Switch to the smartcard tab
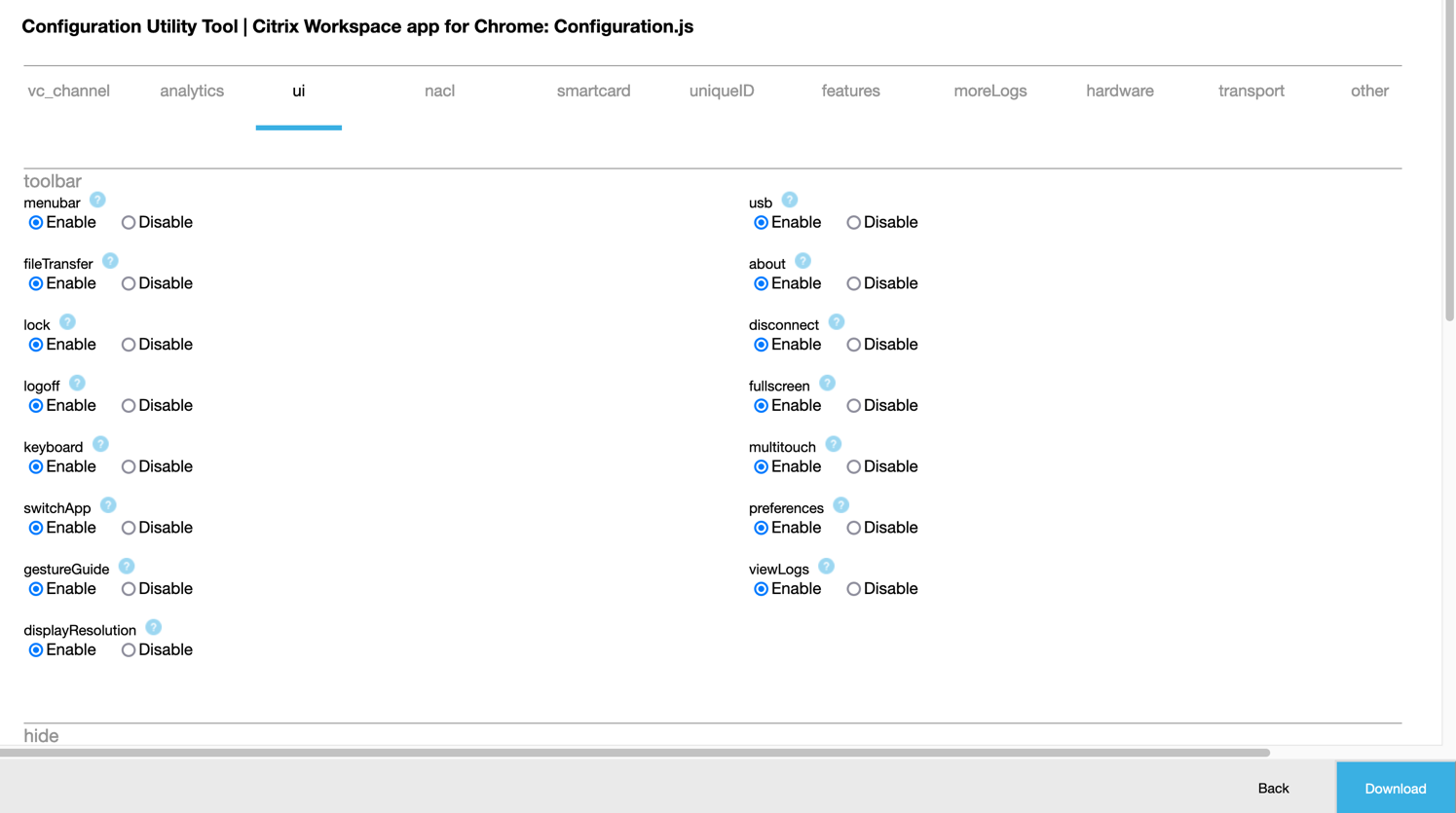Viewport: 1456px width, 813px height. pyautogui.click(x=593, y=91)
